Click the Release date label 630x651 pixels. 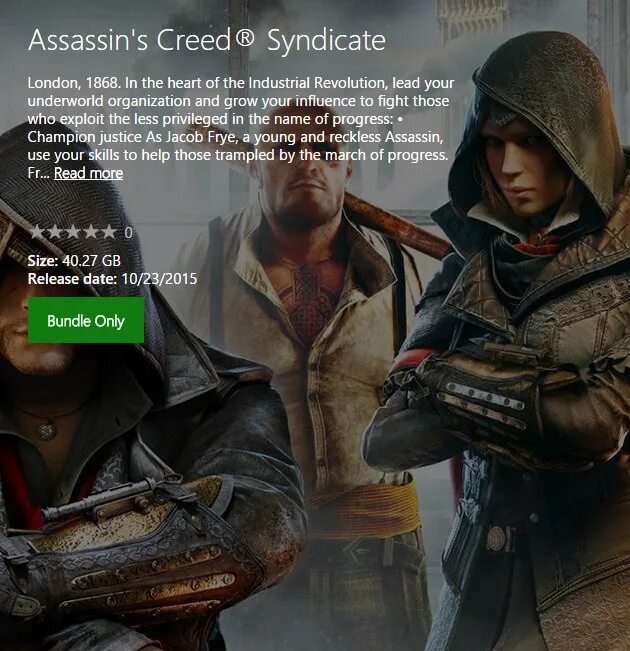72,279
